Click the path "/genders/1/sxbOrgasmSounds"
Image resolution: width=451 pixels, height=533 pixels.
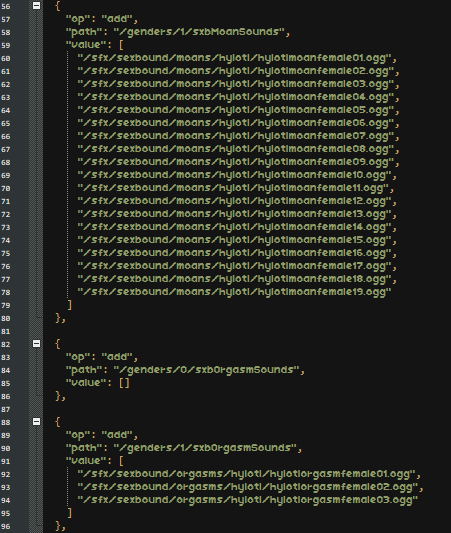pos(205,448)
